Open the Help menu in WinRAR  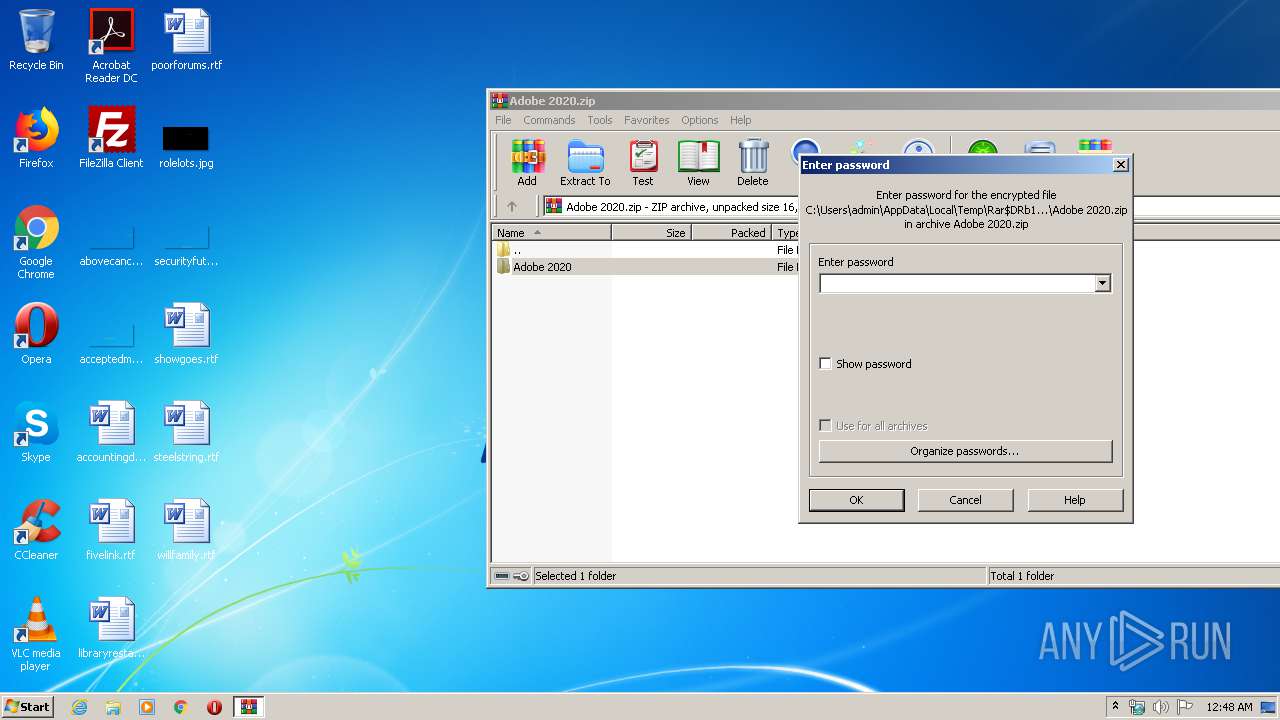point(741,120)
